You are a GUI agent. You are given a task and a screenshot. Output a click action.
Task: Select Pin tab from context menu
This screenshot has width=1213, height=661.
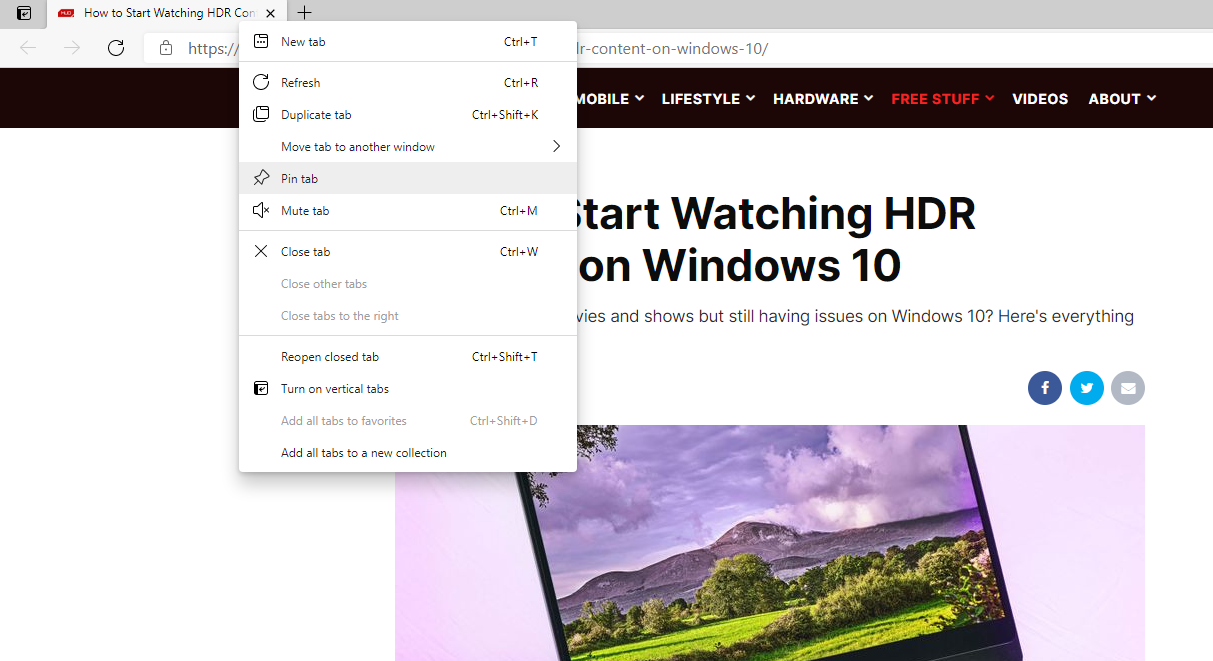(x=300, y=179)
